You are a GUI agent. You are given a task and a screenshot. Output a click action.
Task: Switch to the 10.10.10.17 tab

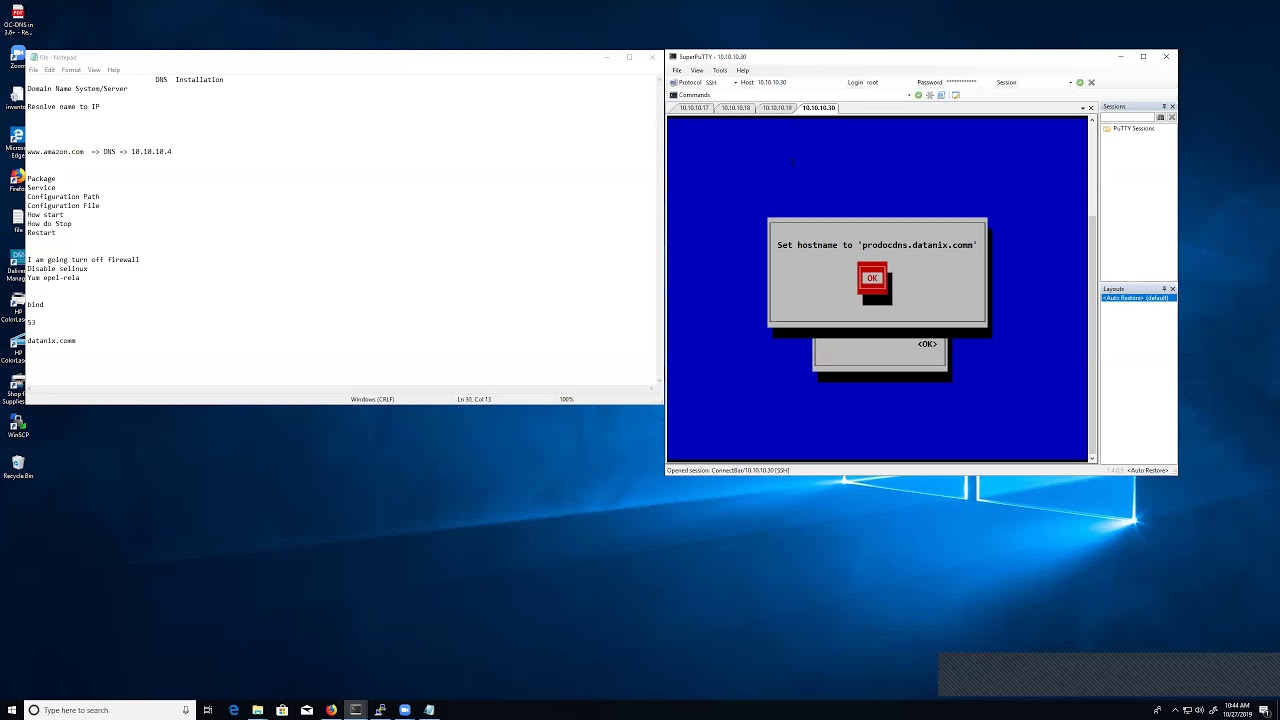point(694,108)
